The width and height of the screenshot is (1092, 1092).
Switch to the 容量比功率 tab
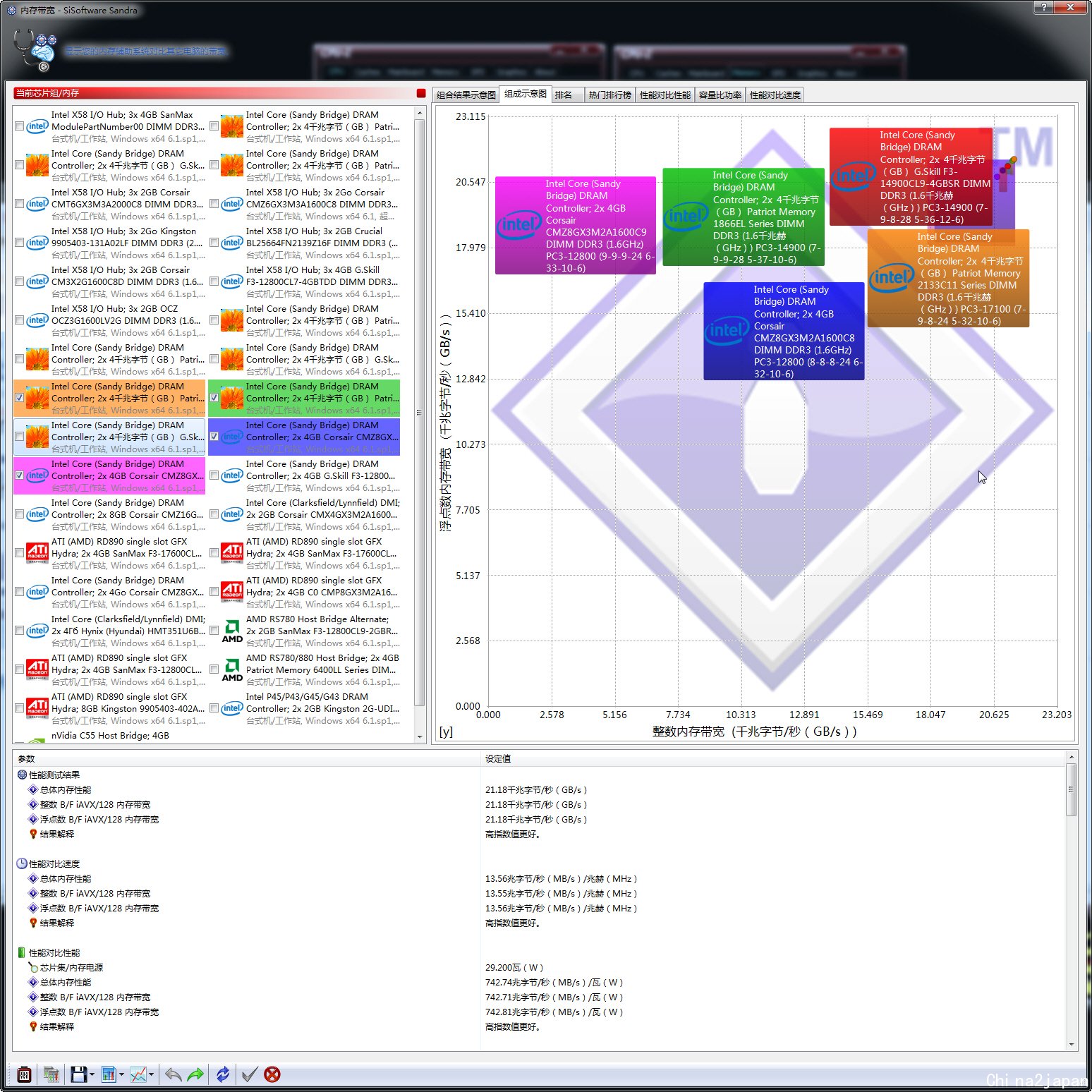point(720,95)
